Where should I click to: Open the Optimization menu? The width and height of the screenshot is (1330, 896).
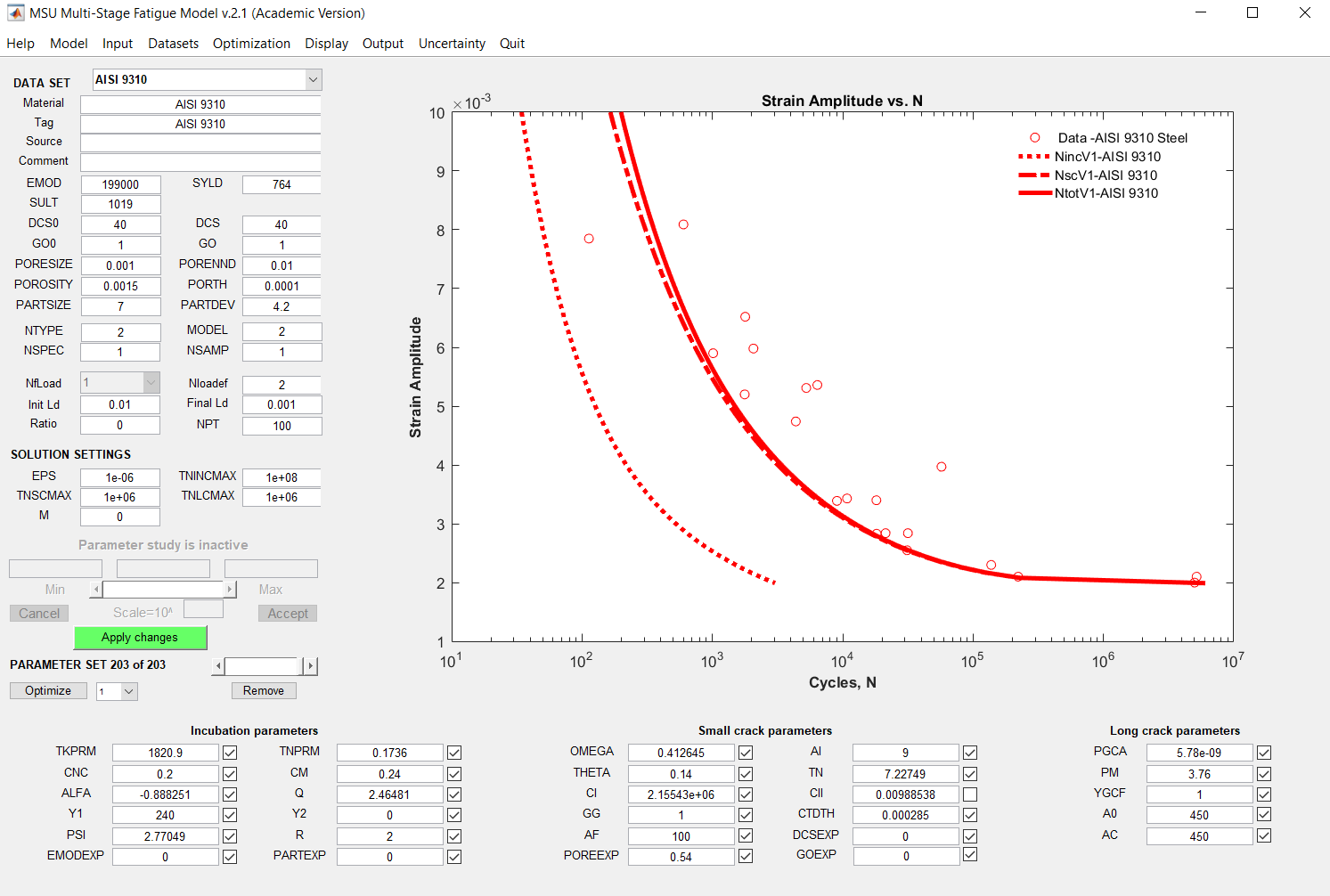[x=251, y=44]
